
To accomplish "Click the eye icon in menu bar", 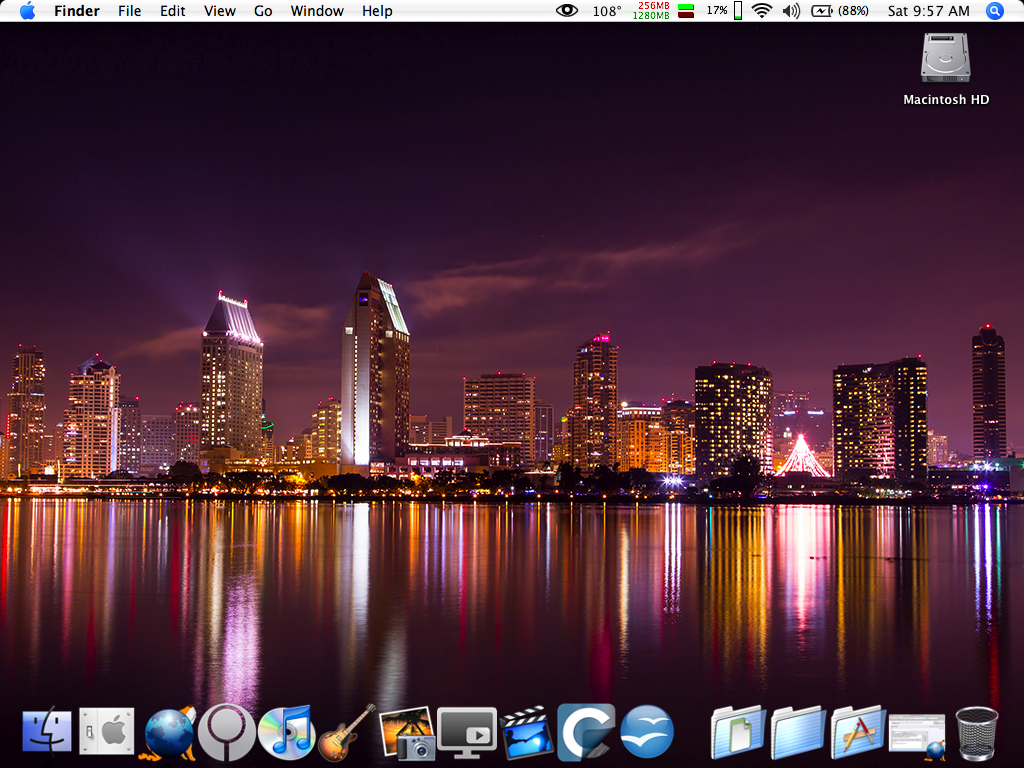I will (567, 11).
